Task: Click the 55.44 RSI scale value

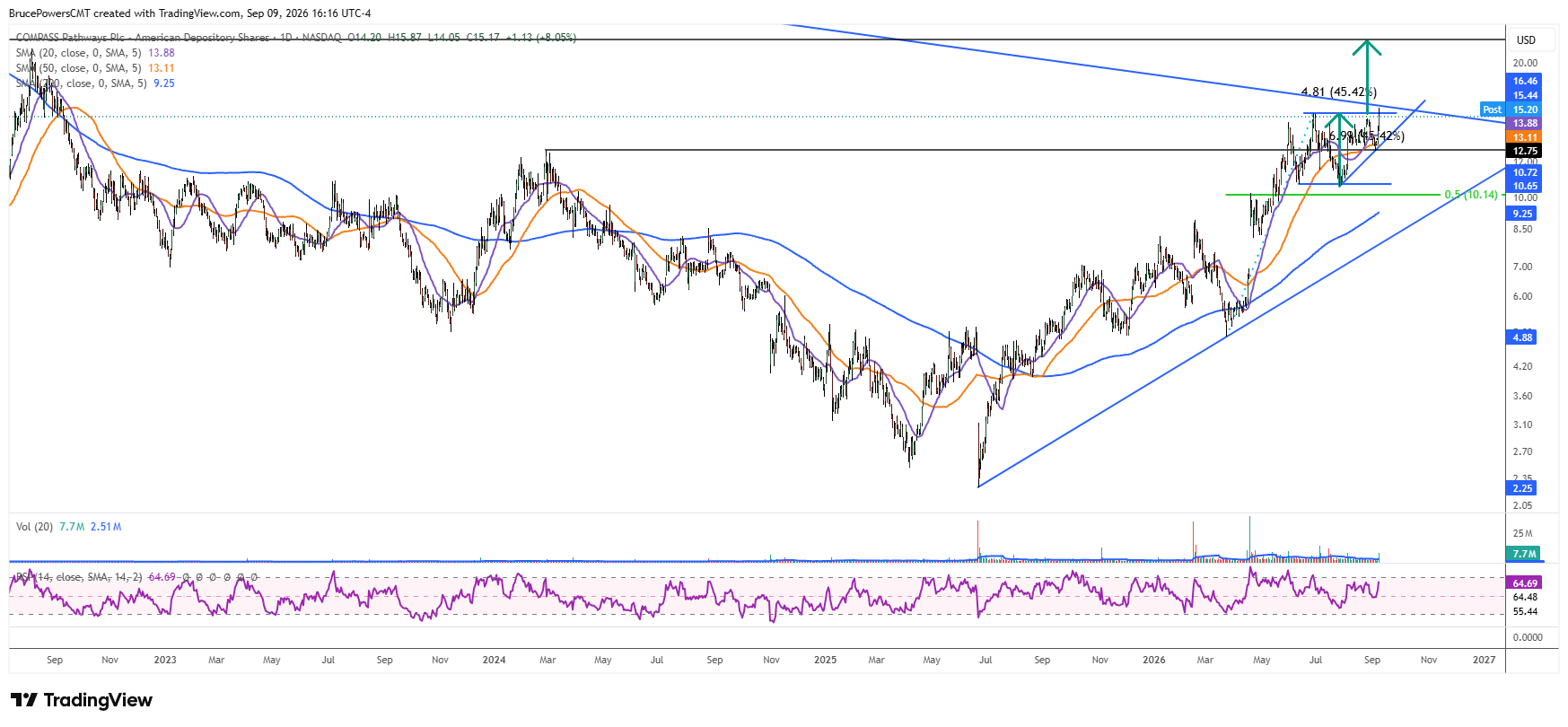Action: 1525,611
